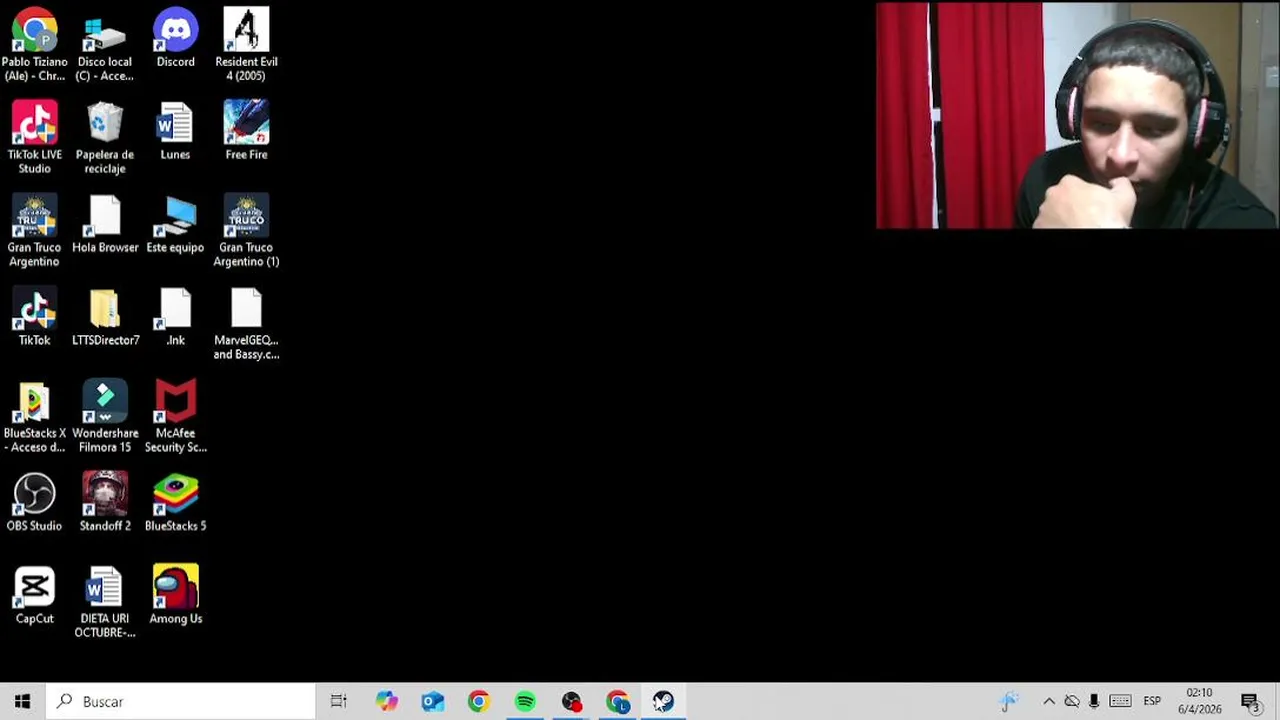The image size is (1280, 720).
Task: Open the Pablo Tiziano Chrome shortcut
Action: tap(34, 45)
